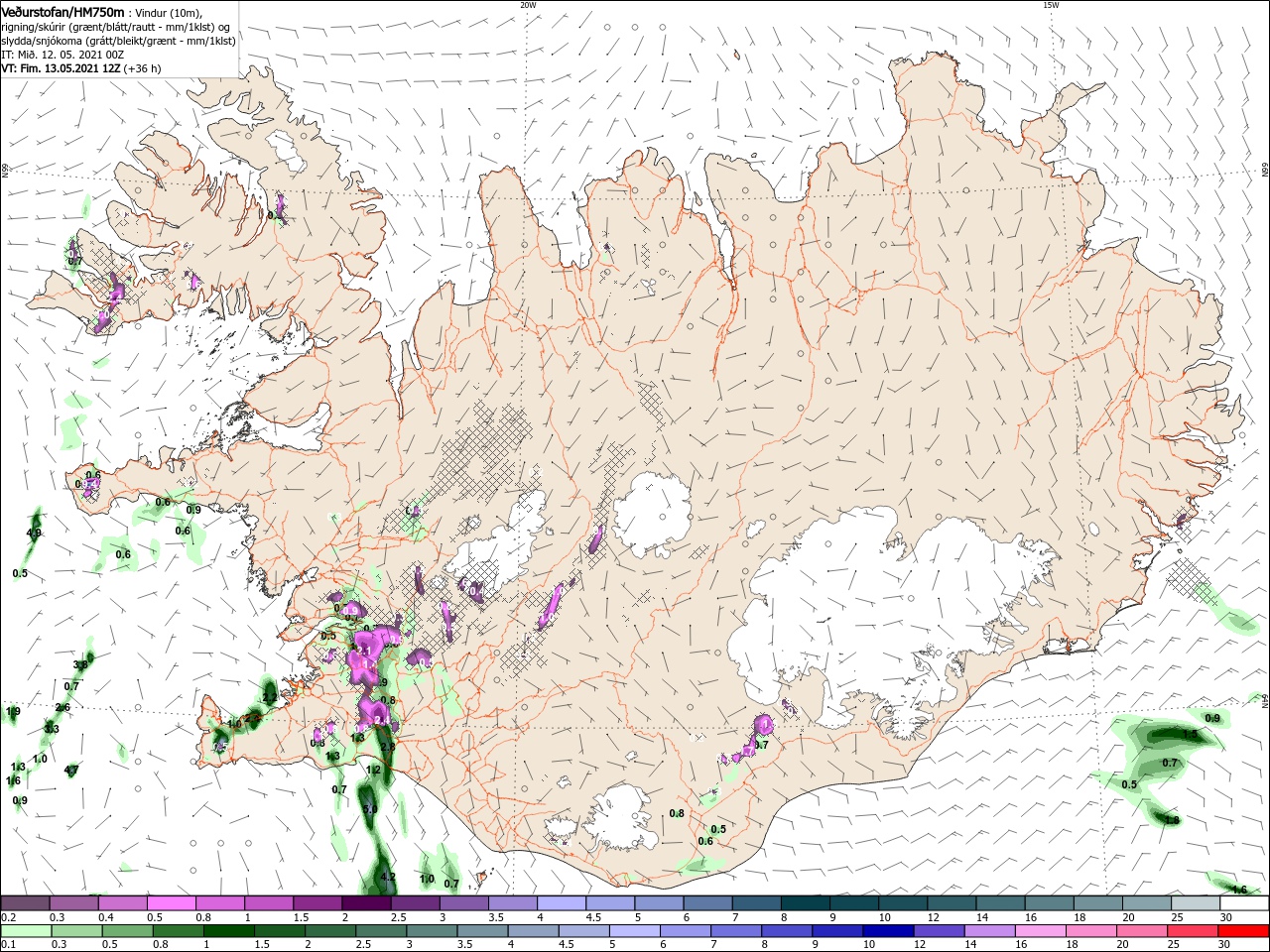Click the 'IT: Mið. 12. 05. 2021 00Z' line
The width and height of the screenshot is (1270, 952).
(x=64, y=55)
